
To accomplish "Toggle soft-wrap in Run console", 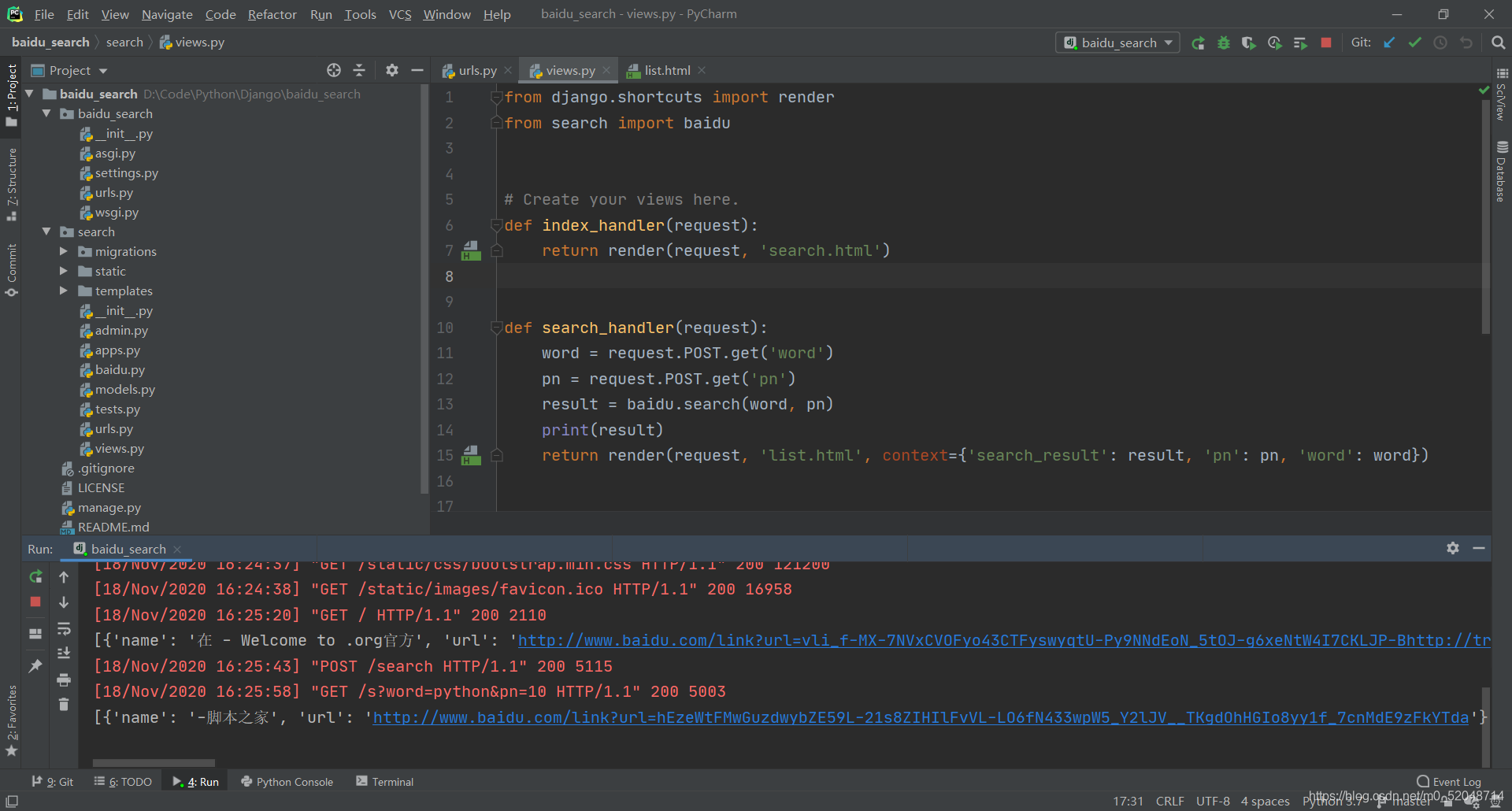I will pos(64,628).
